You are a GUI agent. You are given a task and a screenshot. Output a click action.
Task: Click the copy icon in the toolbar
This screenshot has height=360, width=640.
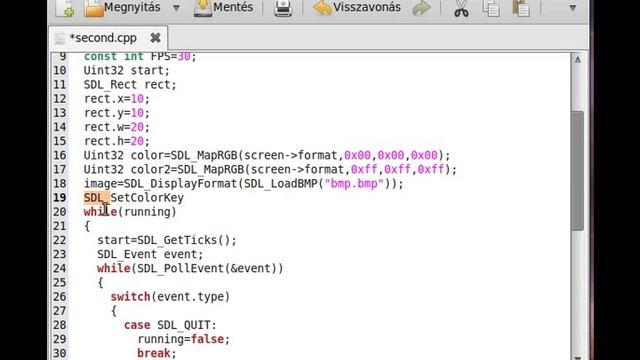tap(491, 8)
